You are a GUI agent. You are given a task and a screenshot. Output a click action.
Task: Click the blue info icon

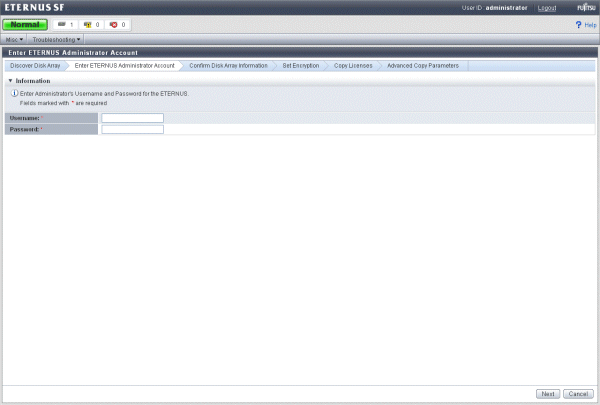pyautogui.click(x=15, y=93)
